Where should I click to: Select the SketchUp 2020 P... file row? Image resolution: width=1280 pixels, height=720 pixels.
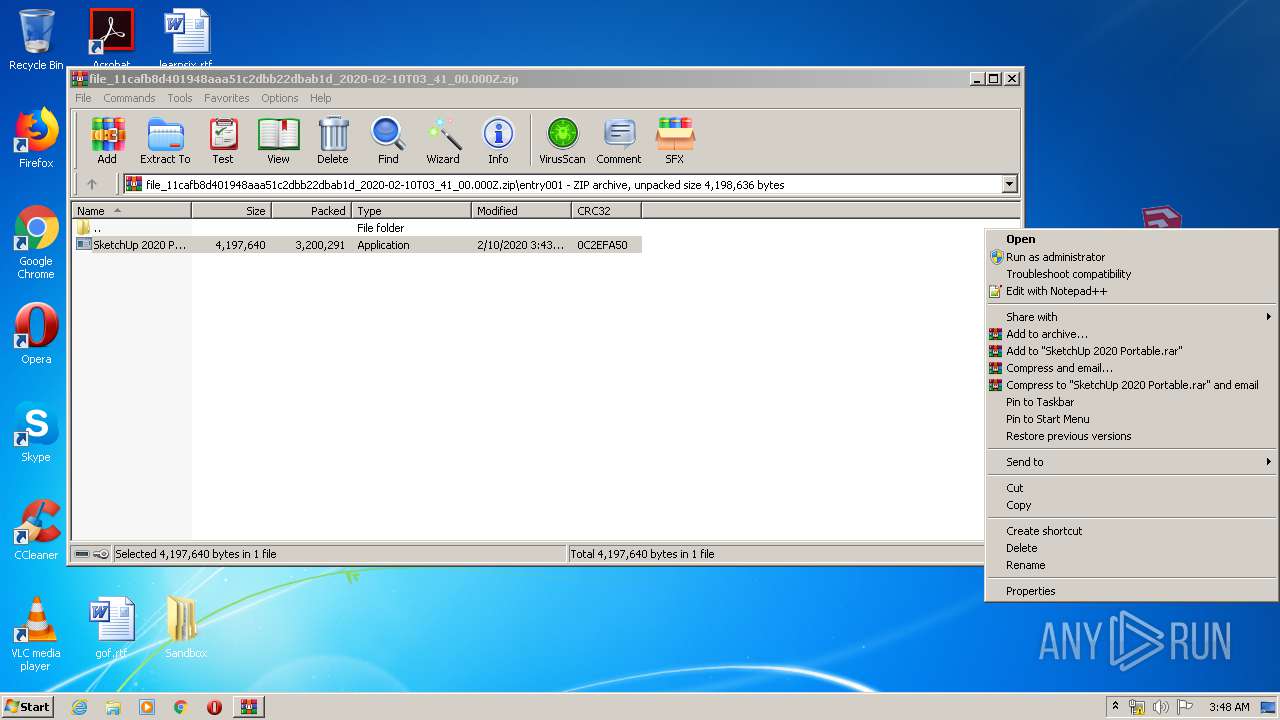(x=357, y=245)
